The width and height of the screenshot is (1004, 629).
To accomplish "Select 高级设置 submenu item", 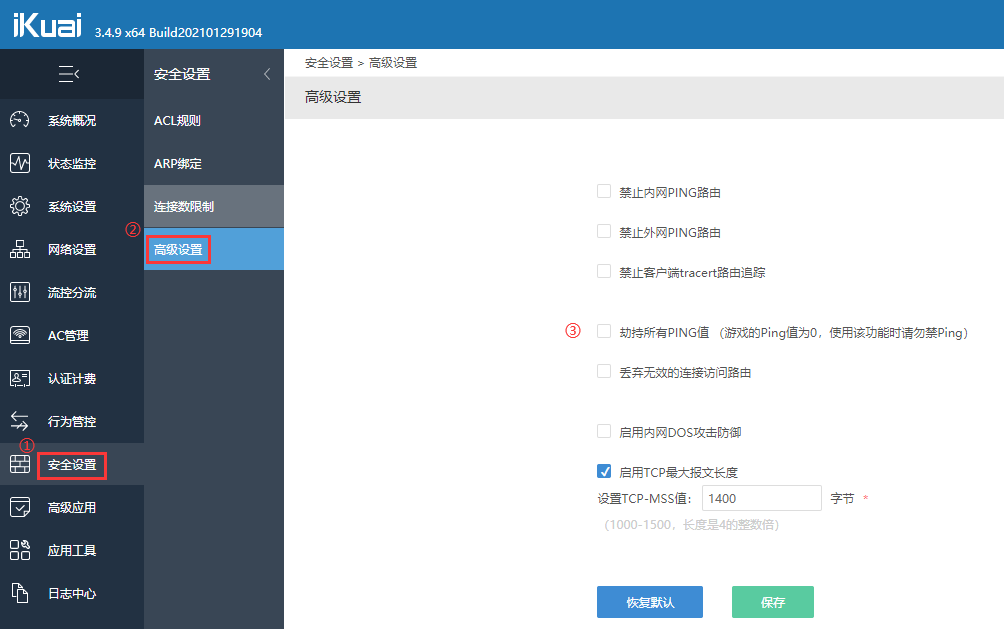I will click(214, 249).
